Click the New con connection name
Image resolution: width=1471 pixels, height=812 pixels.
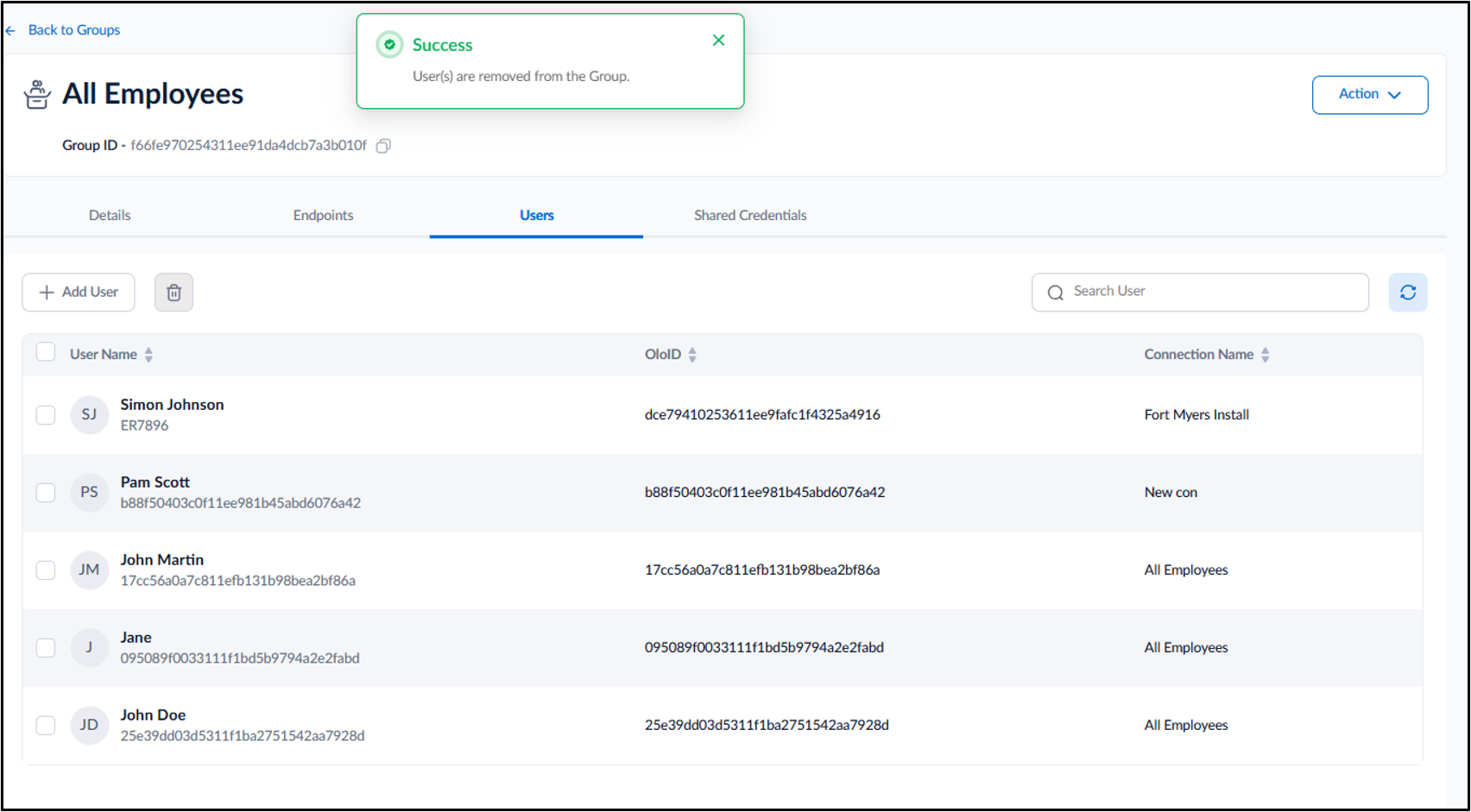(x=1171, y=493)
